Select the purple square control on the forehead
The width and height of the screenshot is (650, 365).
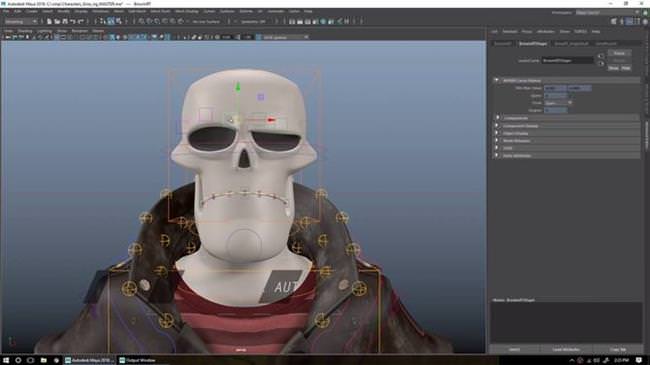[x=261, y=97]
